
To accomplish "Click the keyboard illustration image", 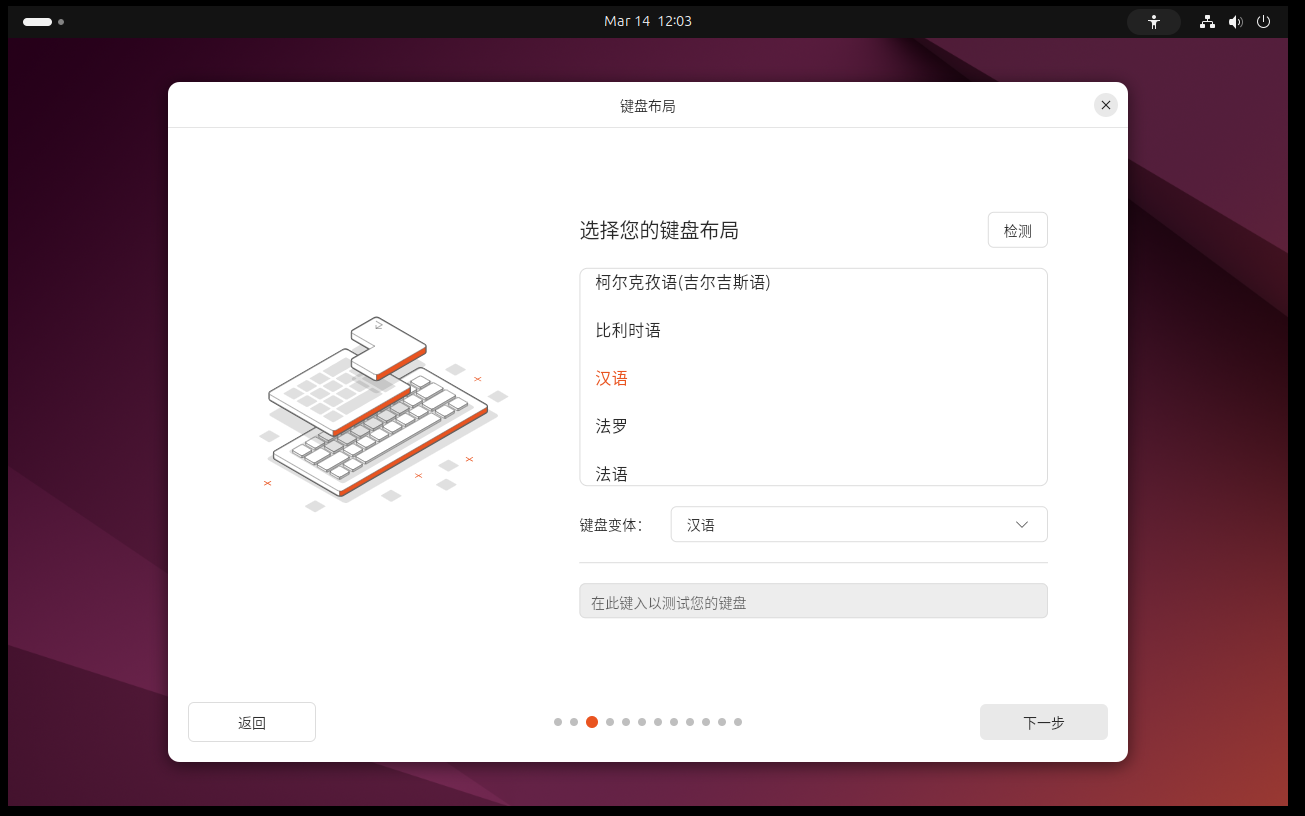I will (x=380, y=410).
